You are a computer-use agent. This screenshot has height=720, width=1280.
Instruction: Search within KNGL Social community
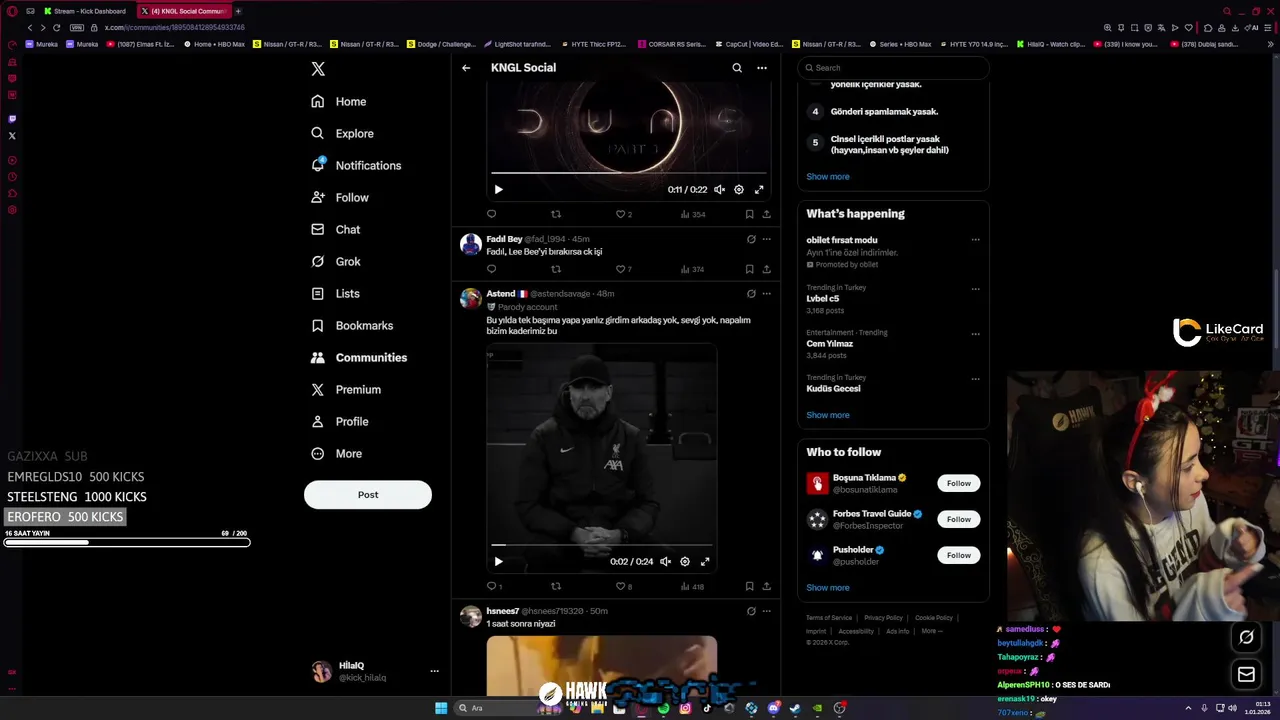click(x=737, y=68)
